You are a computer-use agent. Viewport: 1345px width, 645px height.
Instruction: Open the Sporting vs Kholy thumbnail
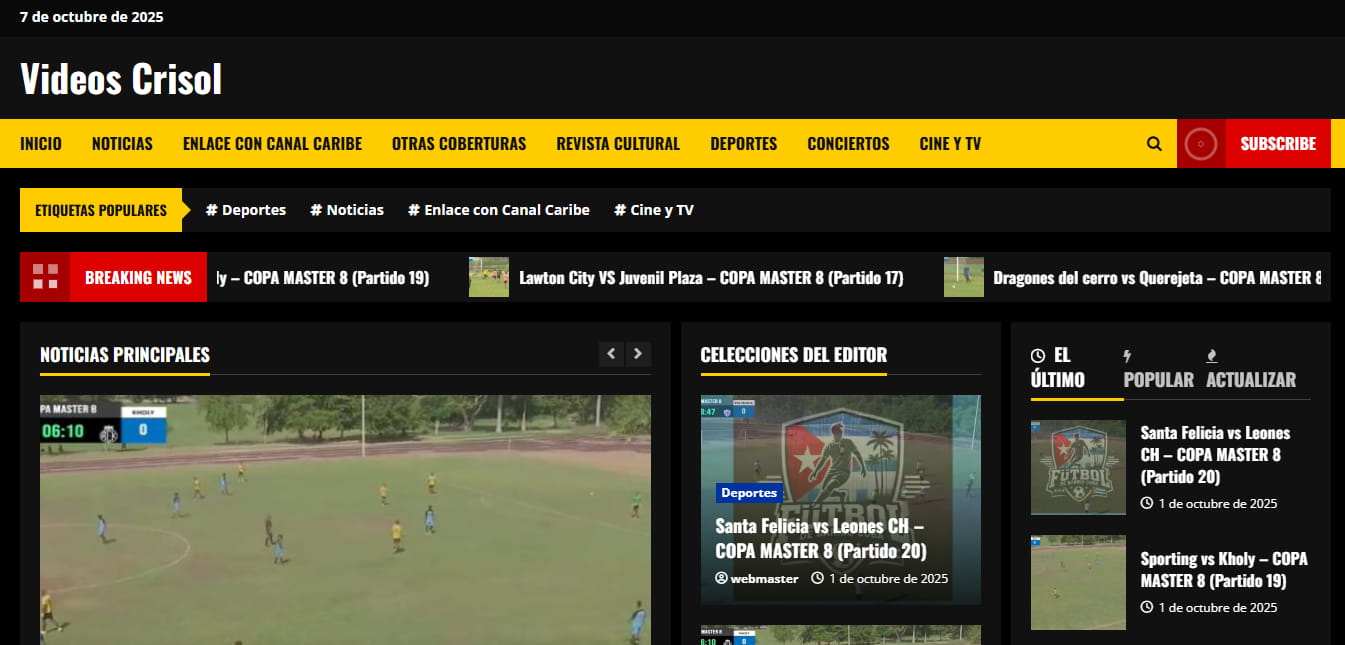[1078, 582]
